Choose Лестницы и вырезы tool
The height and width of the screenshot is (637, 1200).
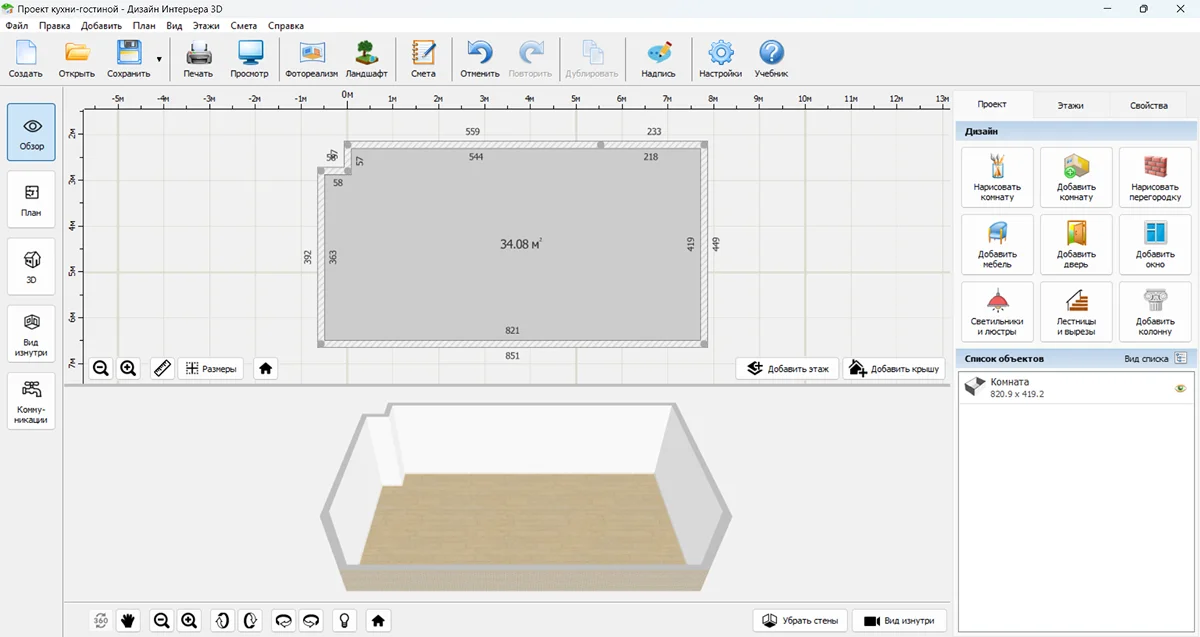1076,312
